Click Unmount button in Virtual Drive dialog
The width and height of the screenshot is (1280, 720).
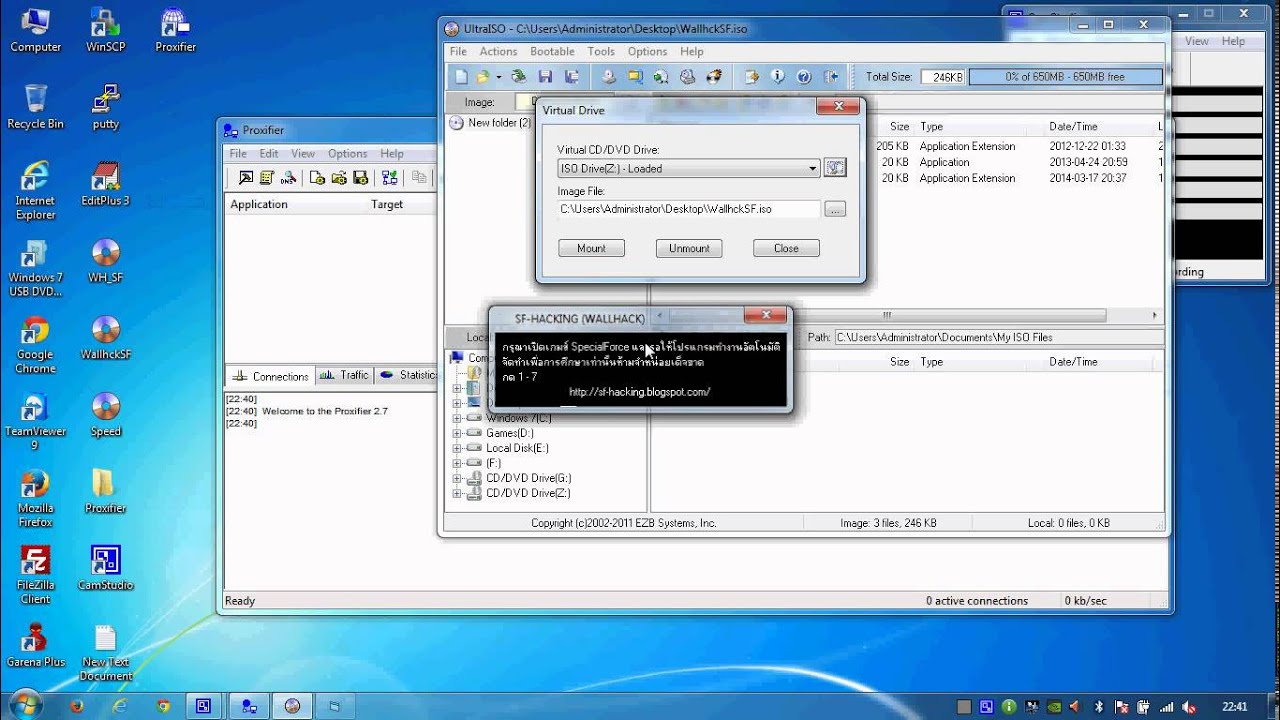tap(689, 248)
